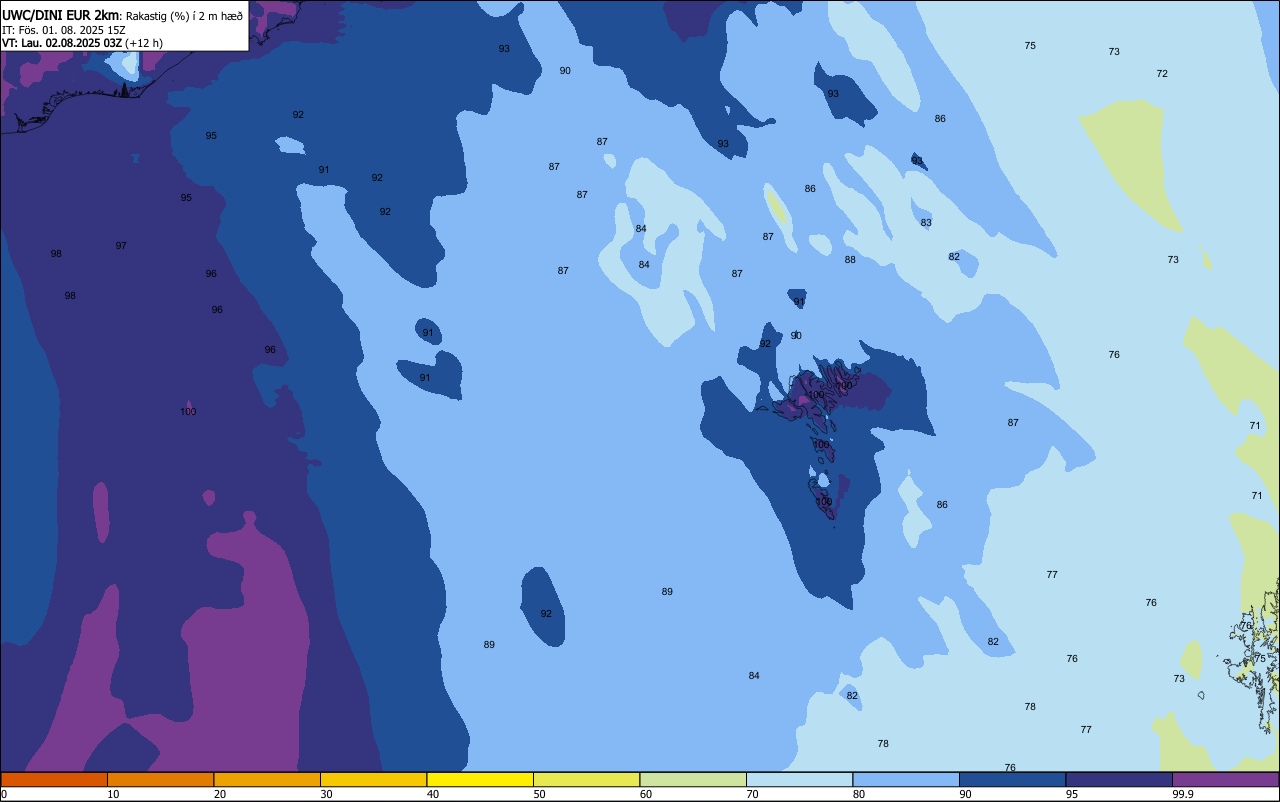Select the dark indigo 95–99.9 legend swatch
This screenshot has width=1280, height=802.
[1119, 779]
